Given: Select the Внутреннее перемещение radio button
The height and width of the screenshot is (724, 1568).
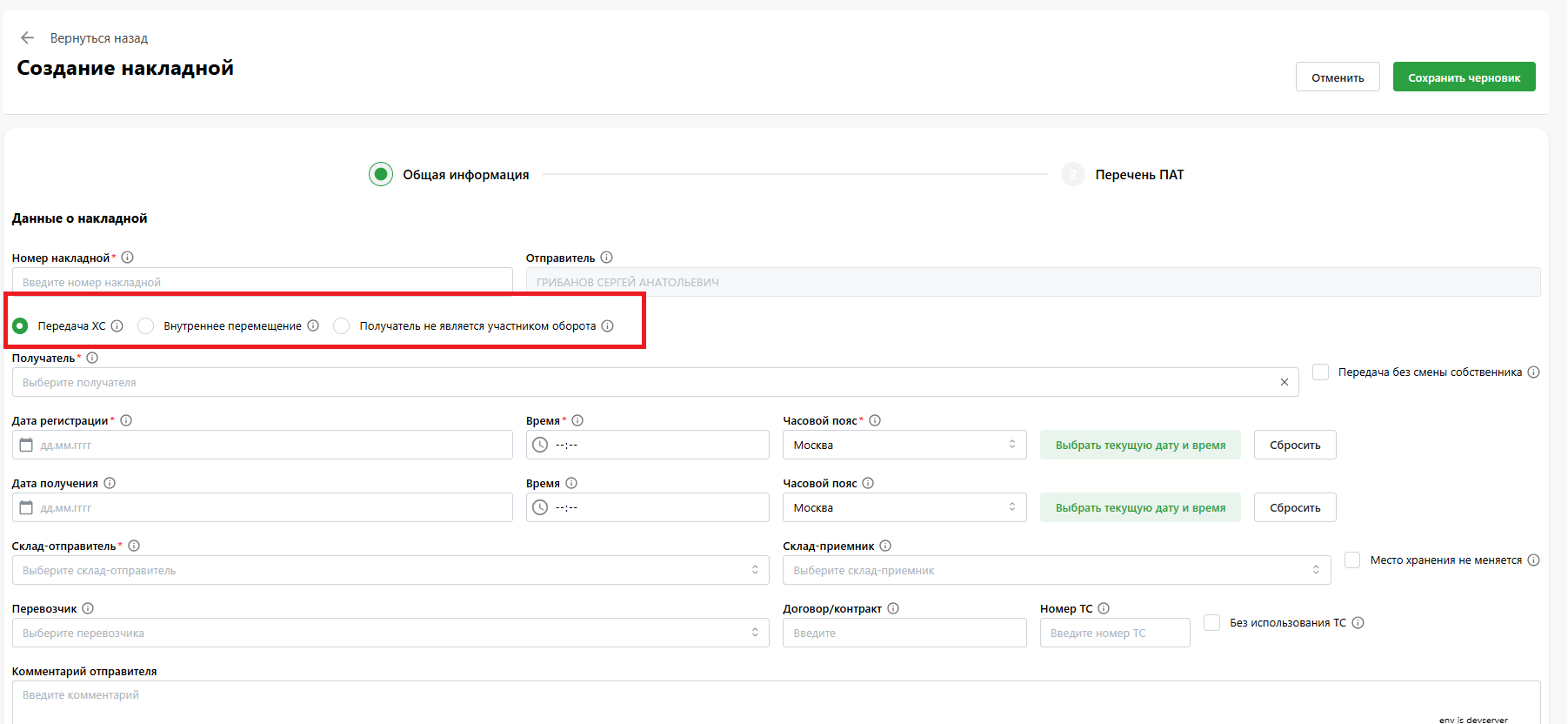Looking at the screenshot, I should pyautogui.click(x=146, y=325).
